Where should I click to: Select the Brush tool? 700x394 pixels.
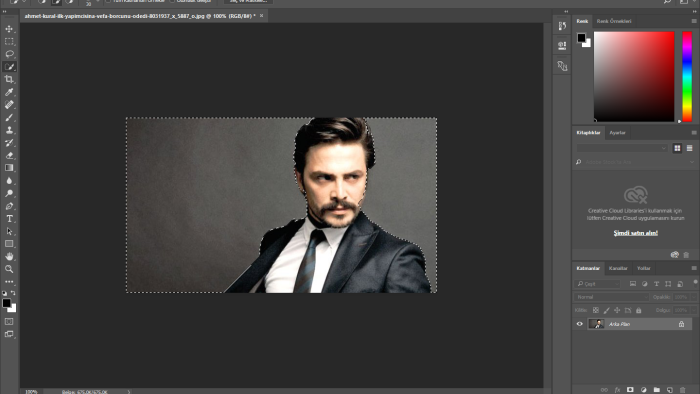(x=9, y=117)
